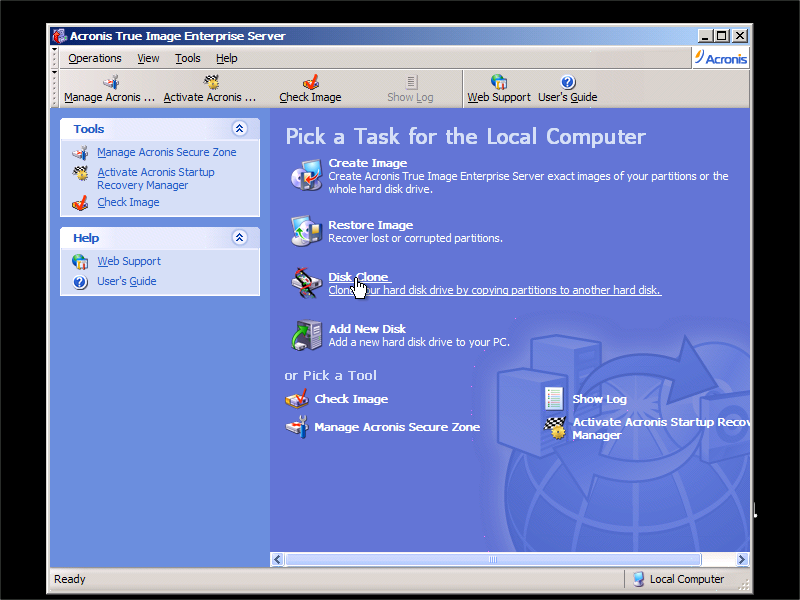This screenshot has height=600, width=800.
Task: Click horizontal scrollbar right arrow
Action: pos(742,559)
